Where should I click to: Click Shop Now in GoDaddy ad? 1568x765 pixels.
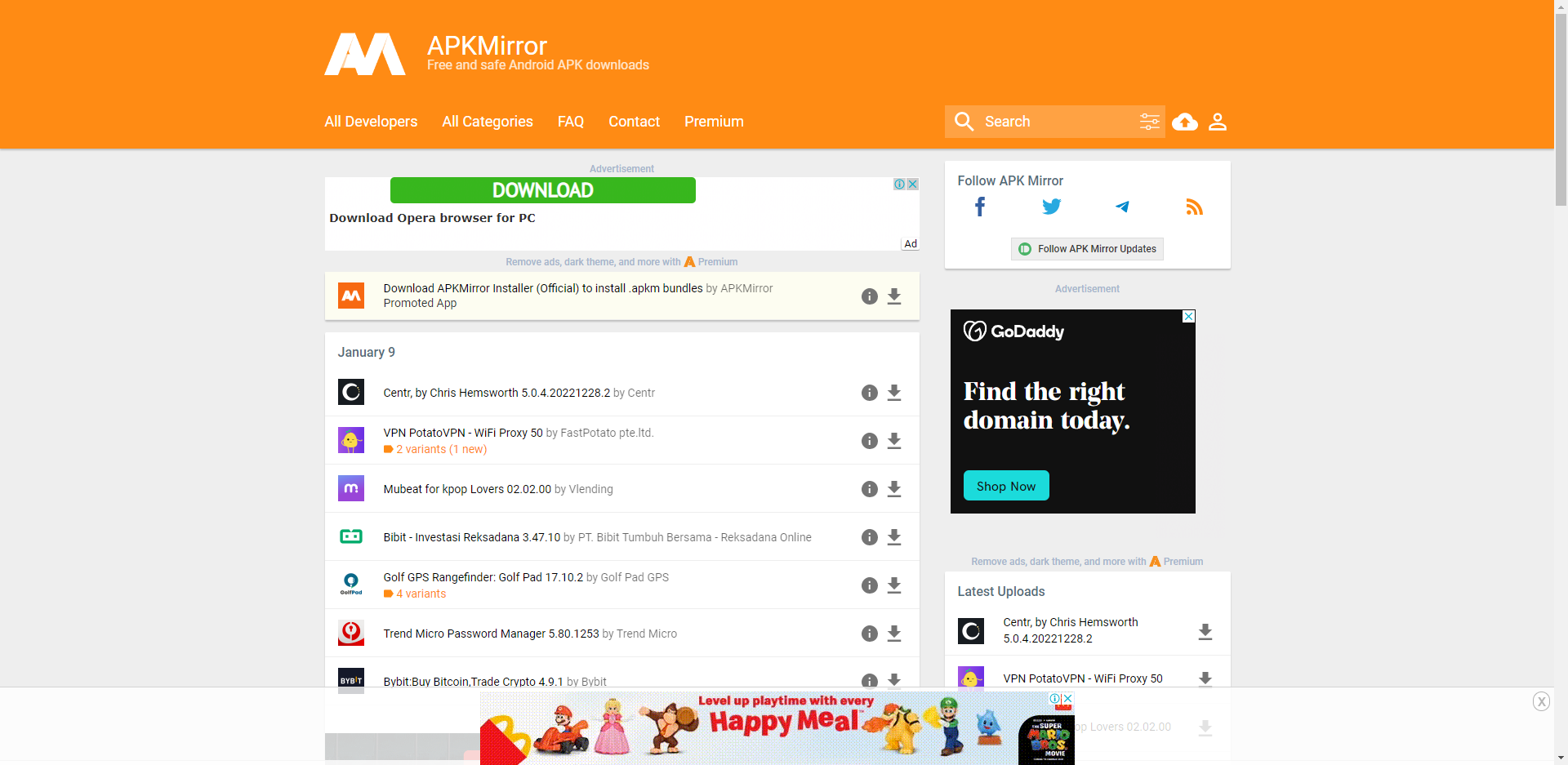coord(1006,486)
